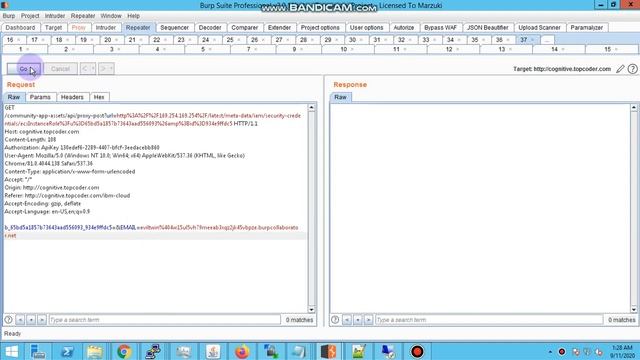
Task: Open the Intruder menu in the menu bar
Action: (x=55, y=16)
